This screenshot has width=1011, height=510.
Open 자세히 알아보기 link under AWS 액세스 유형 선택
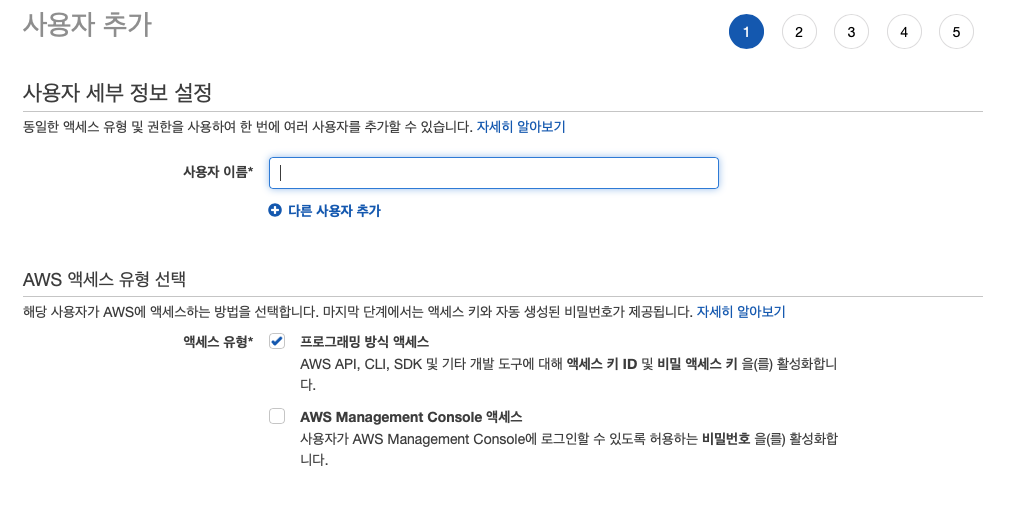pos(741,312)
